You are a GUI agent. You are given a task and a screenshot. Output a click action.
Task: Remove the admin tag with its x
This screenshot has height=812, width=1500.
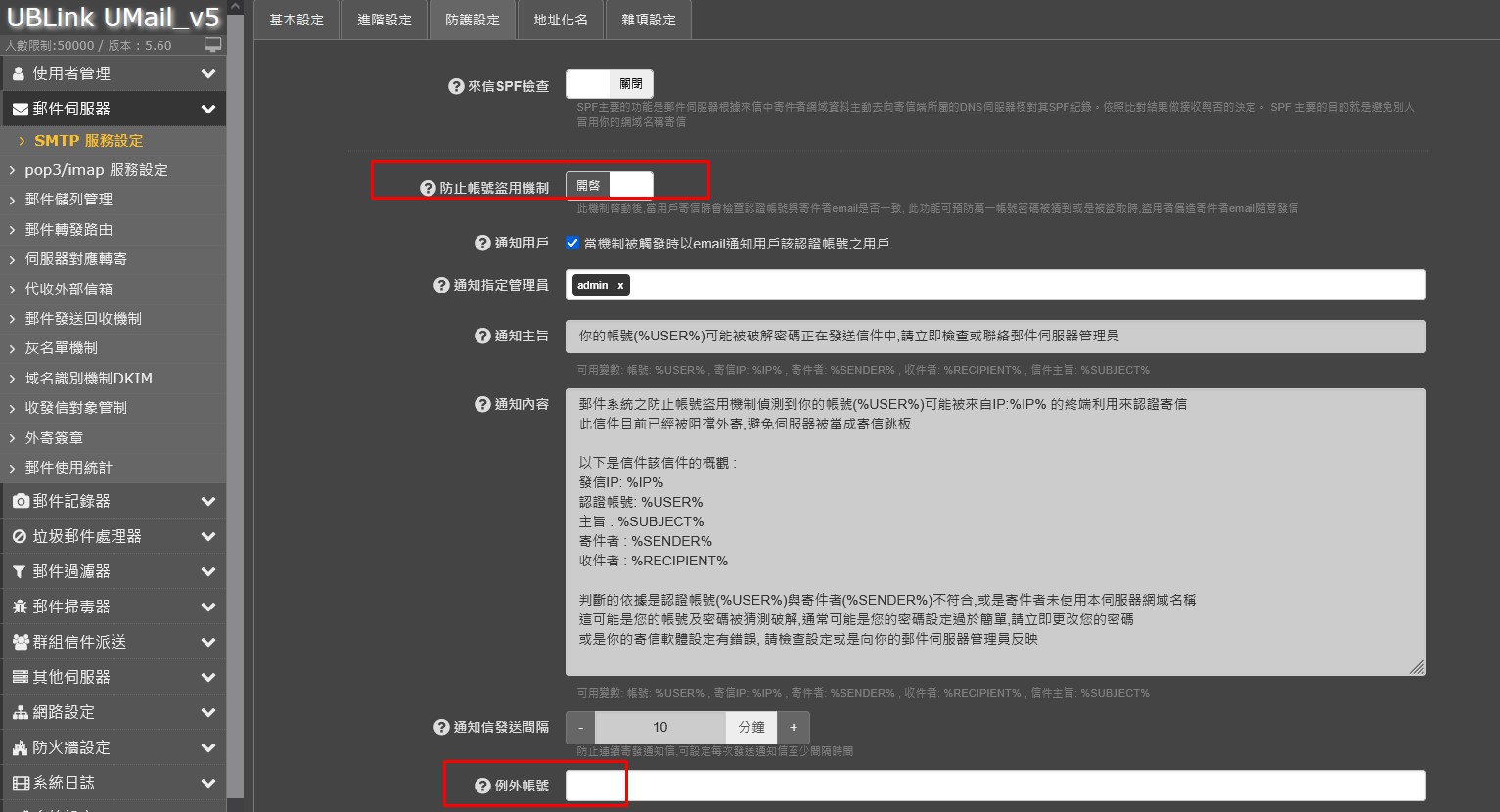click(x=620, y=285)
